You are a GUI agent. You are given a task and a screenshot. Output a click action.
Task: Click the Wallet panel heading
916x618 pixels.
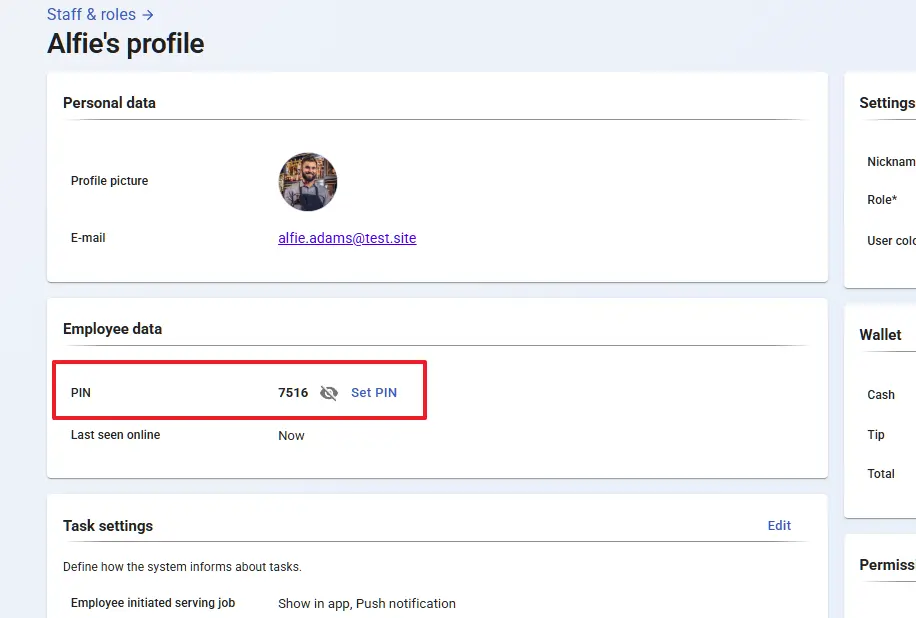pyautogui.click(x=880, y=335)
